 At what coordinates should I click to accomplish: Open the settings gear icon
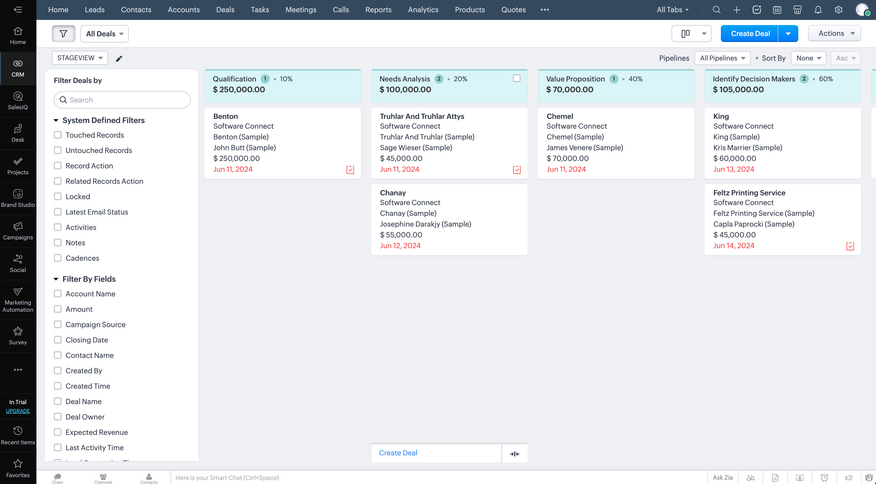coord(838,10)
